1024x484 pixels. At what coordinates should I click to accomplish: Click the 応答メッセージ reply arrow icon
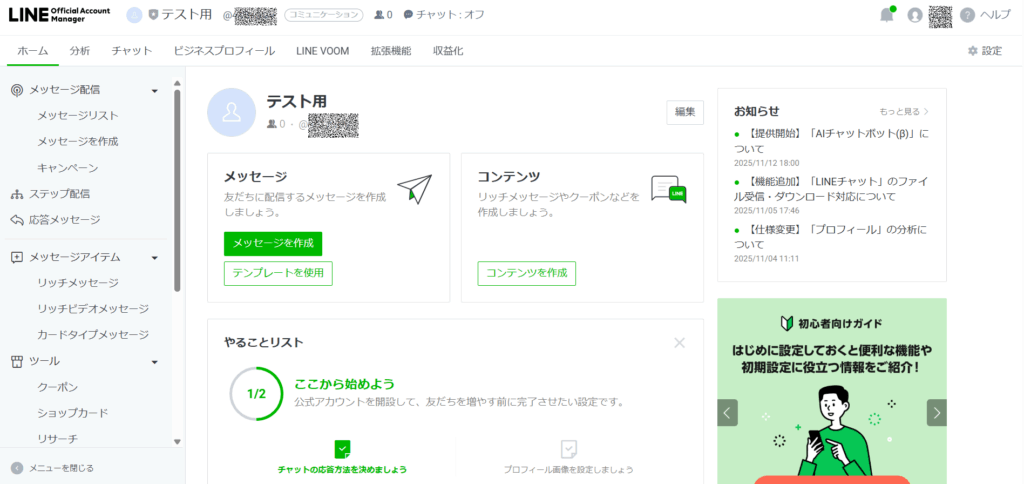[17, 220]
